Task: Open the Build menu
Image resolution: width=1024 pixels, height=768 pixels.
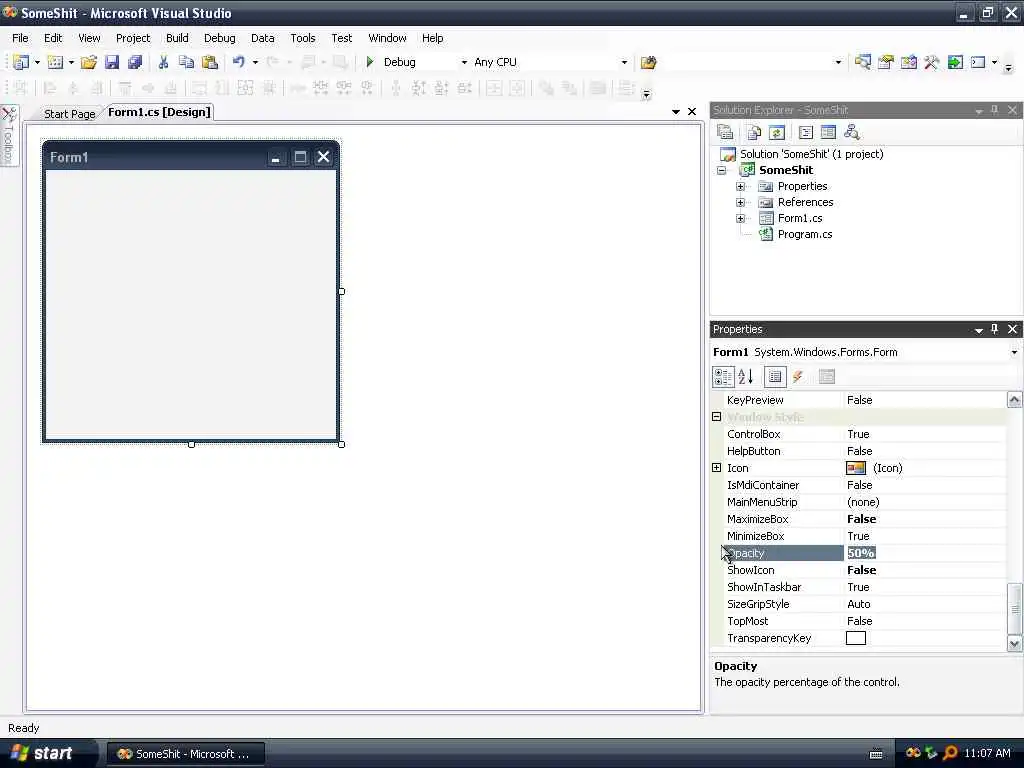Action: pyautogui.click(x=177, y=38)
